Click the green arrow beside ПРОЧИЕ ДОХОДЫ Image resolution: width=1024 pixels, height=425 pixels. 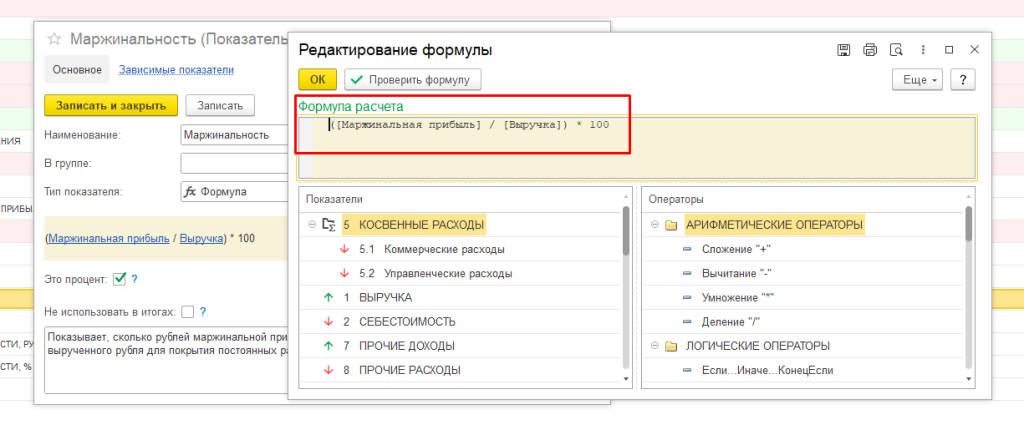pos(328,346)
